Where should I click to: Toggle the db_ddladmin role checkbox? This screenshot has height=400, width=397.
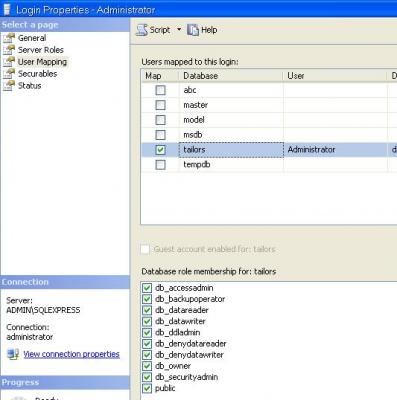click(147, 333)
